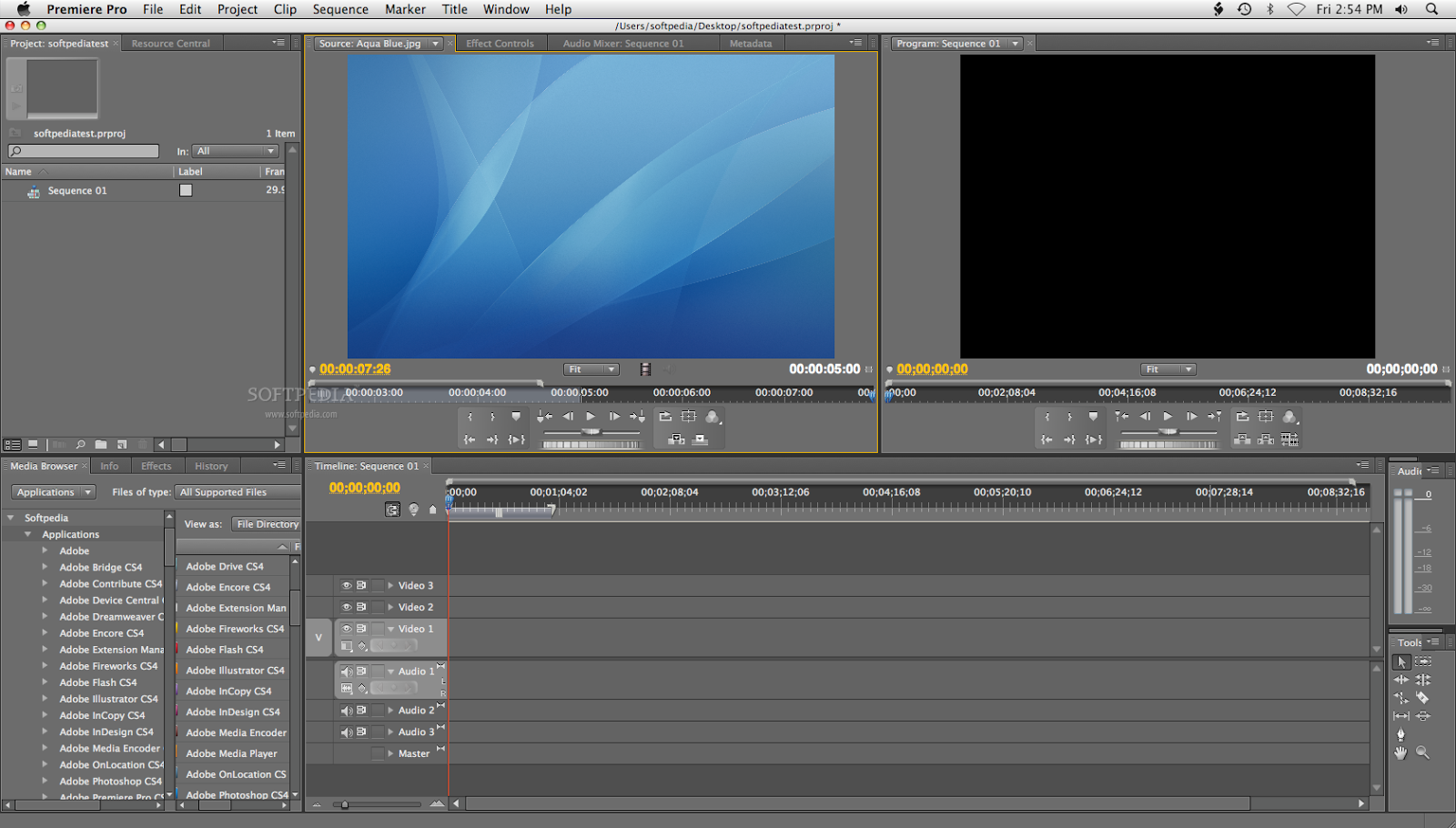Screen dimensions: 1456x828
Task: Step forward one frame in Source monitor
Action: coord(614,416)
